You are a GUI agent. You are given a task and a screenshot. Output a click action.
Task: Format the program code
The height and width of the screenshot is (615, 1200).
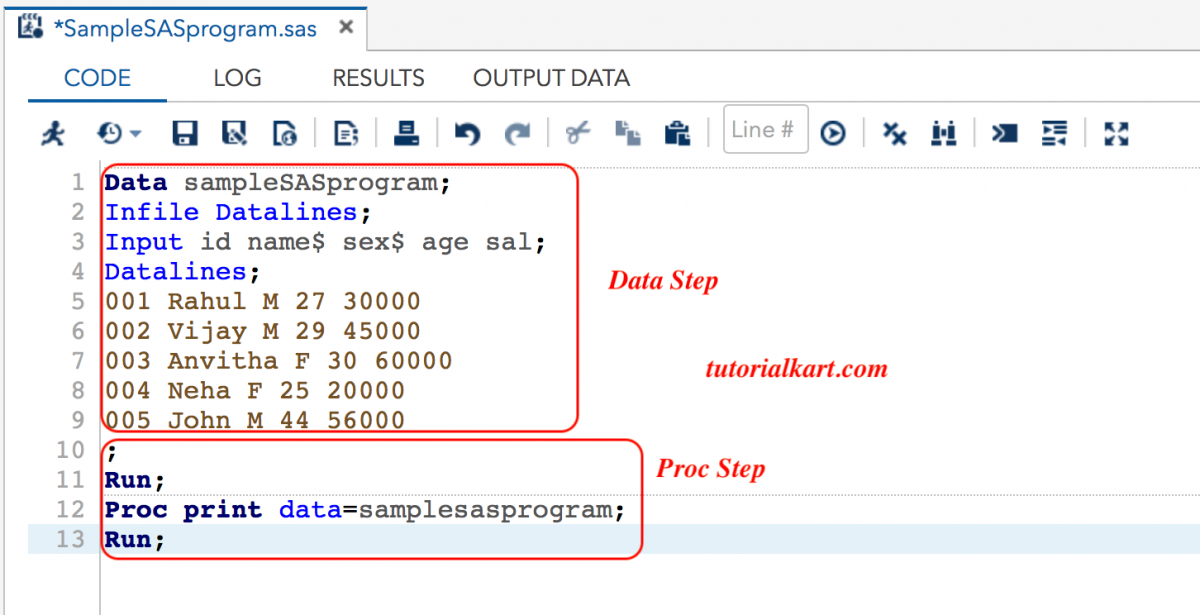(1054, 132)
